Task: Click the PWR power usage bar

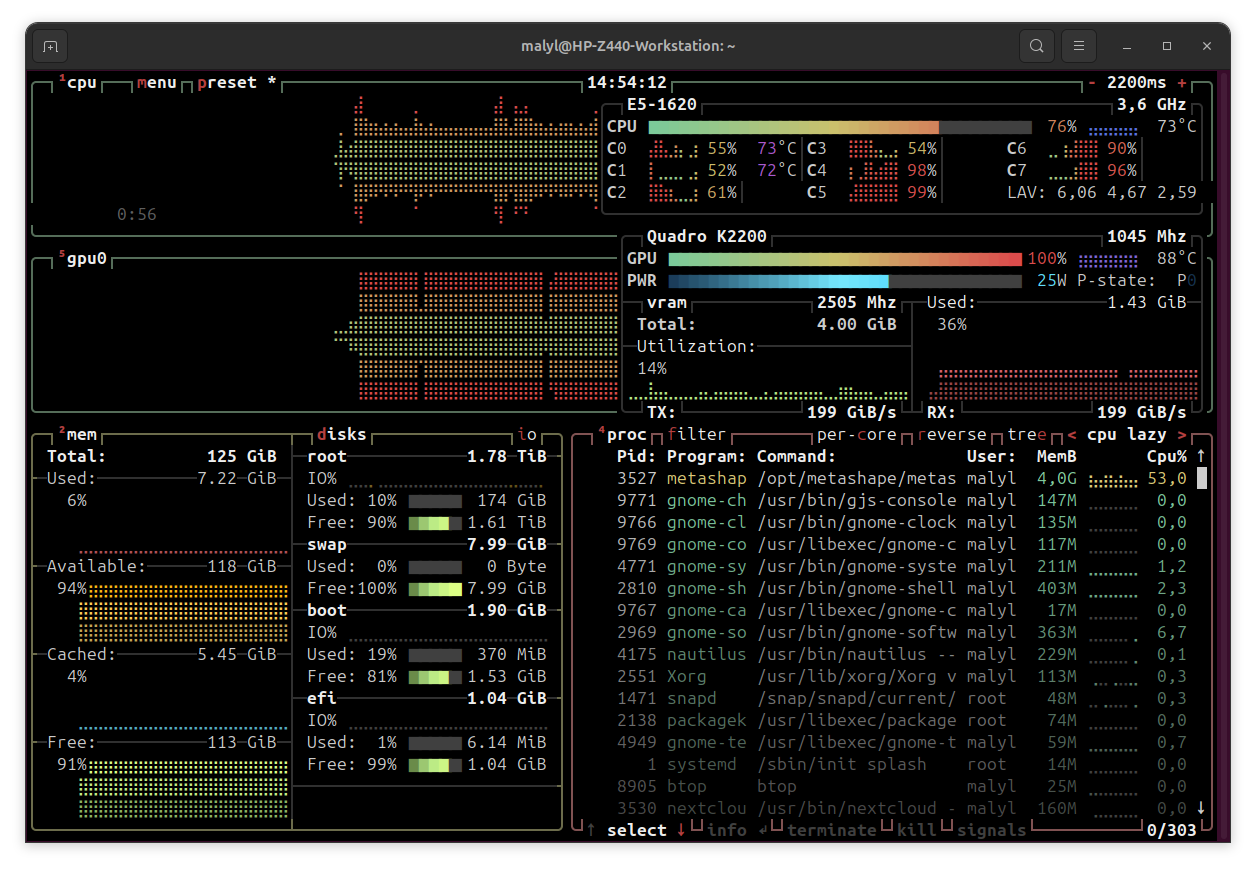Action: coord(845,281)
